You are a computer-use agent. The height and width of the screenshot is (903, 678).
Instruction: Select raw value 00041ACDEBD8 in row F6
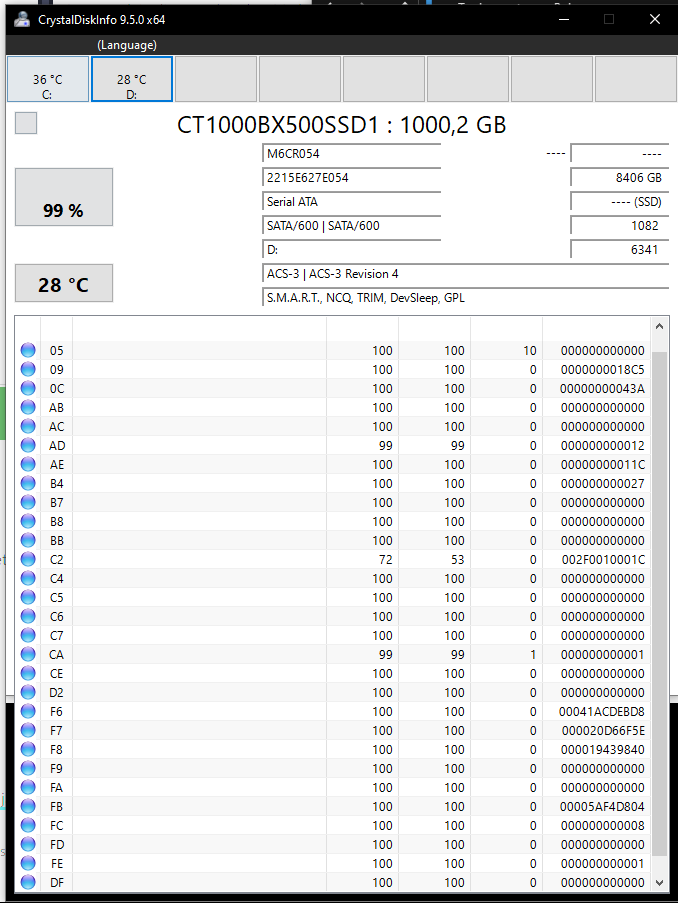[x=602, y=711]
